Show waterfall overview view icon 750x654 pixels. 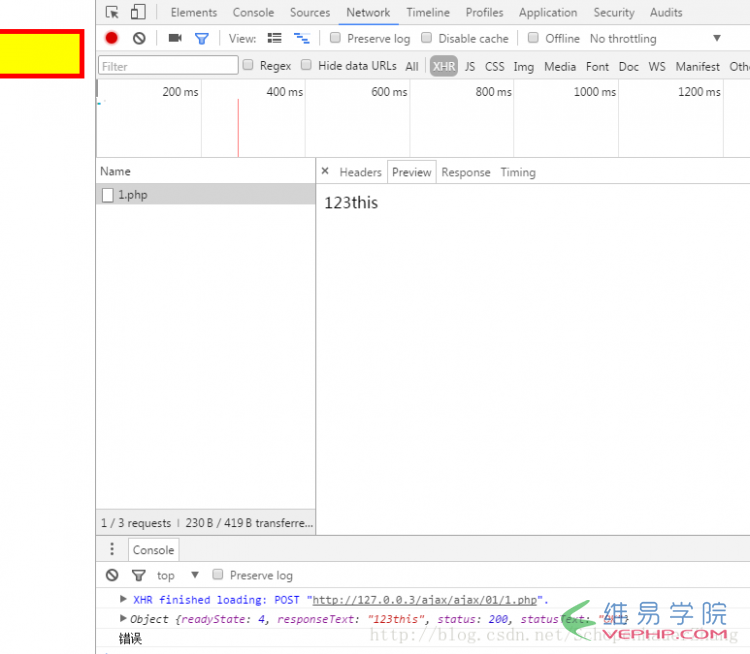(302, 38)
